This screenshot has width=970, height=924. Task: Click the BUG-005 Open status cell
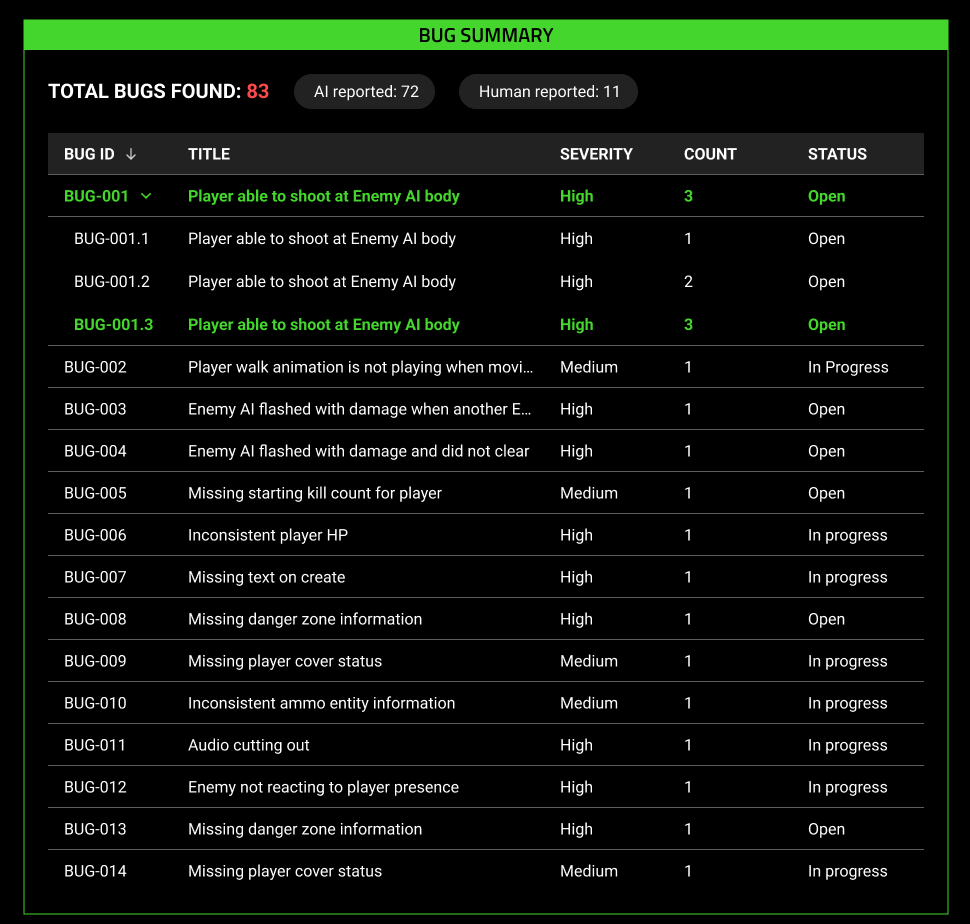(x=826, y=494)
